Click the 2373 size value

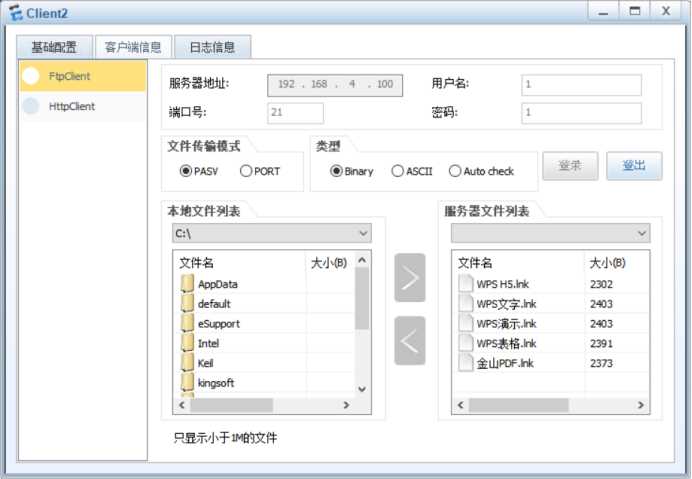pyautogui.click(x=601, y=363)
